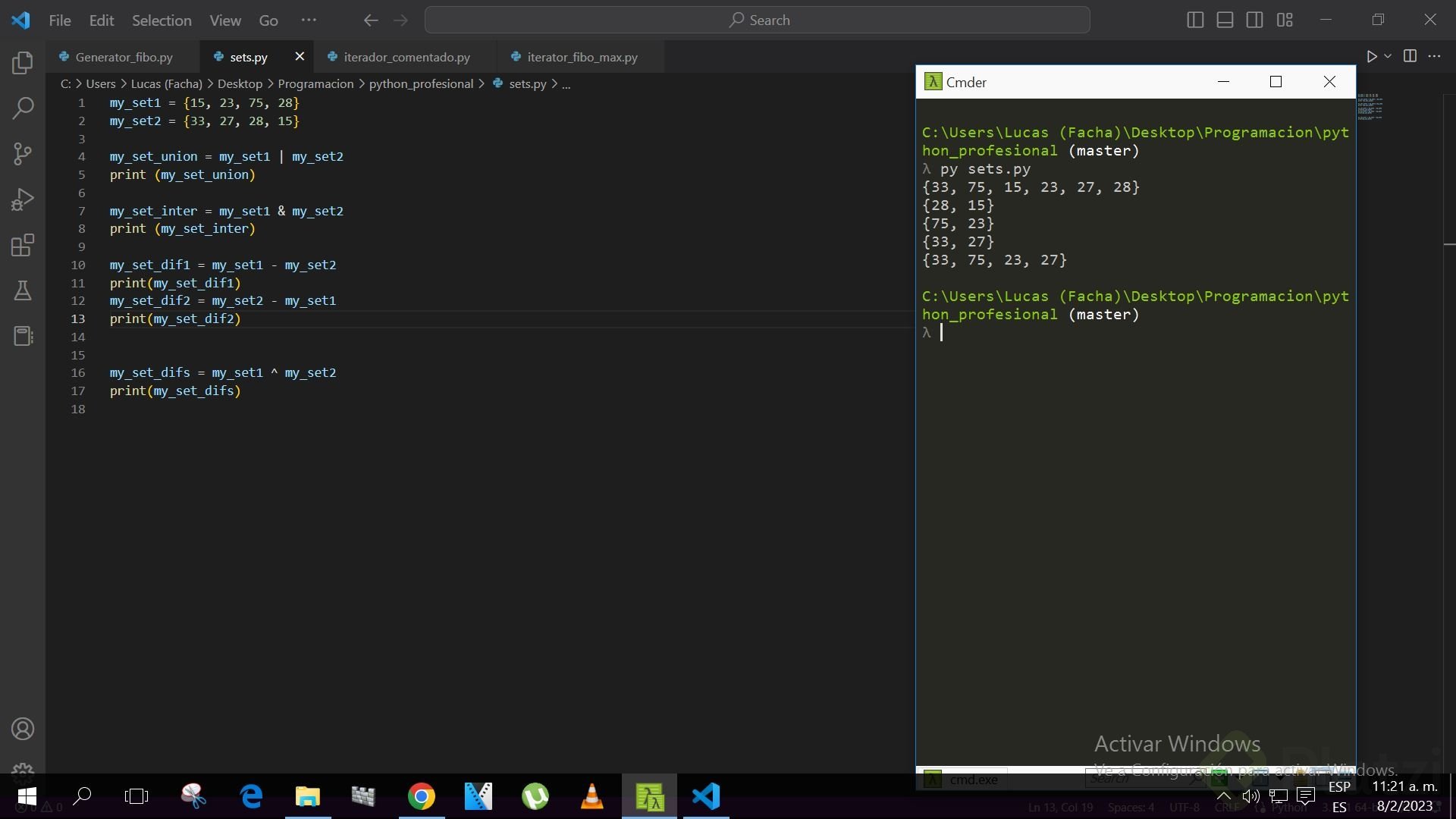Open the Source Control view
The width and height of the screenshot is (1456, 819).
pyautogui.click(x=23, y=154)
